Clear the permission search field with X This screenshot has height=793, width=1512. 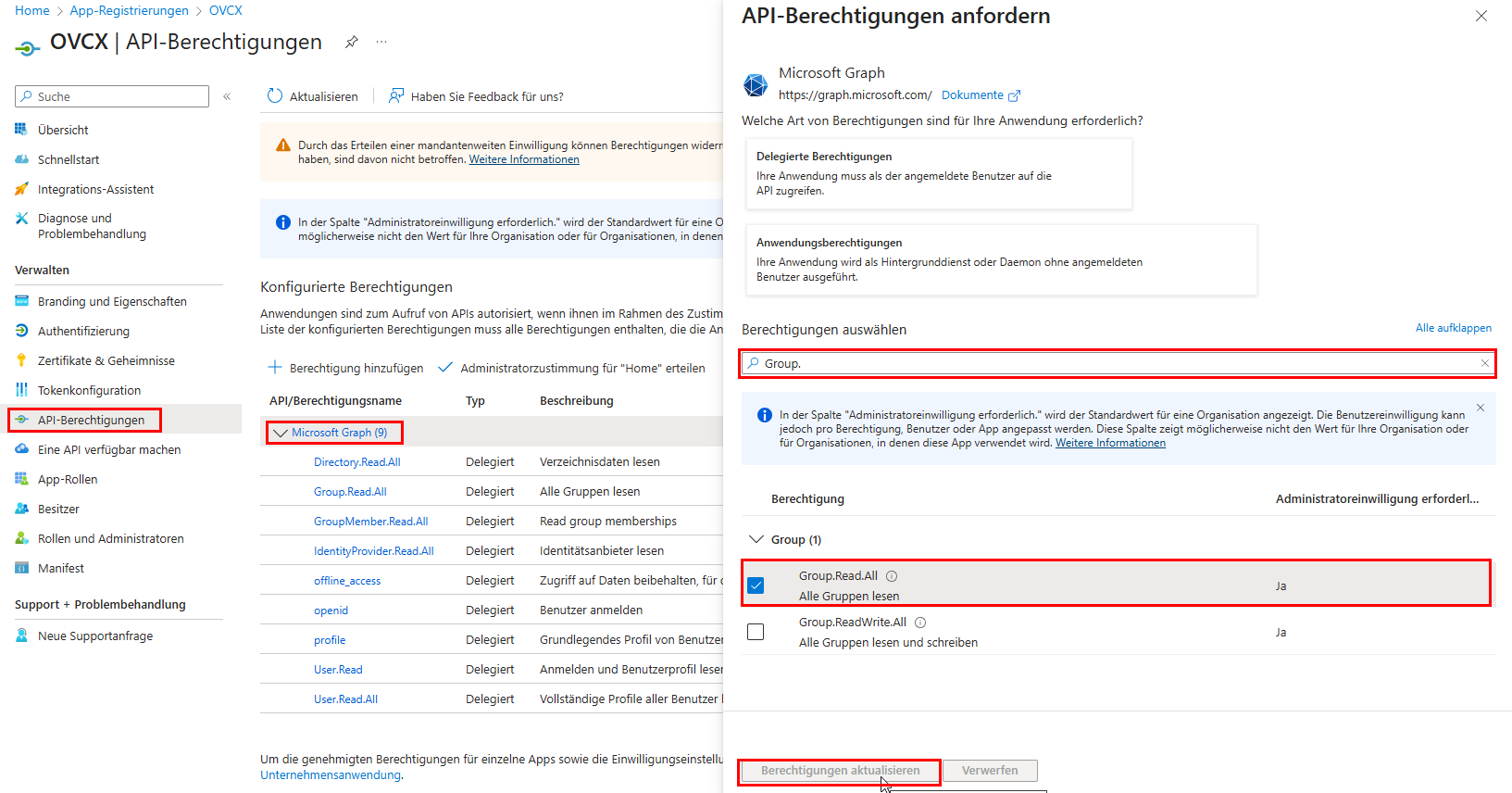tap(1484, 363)
